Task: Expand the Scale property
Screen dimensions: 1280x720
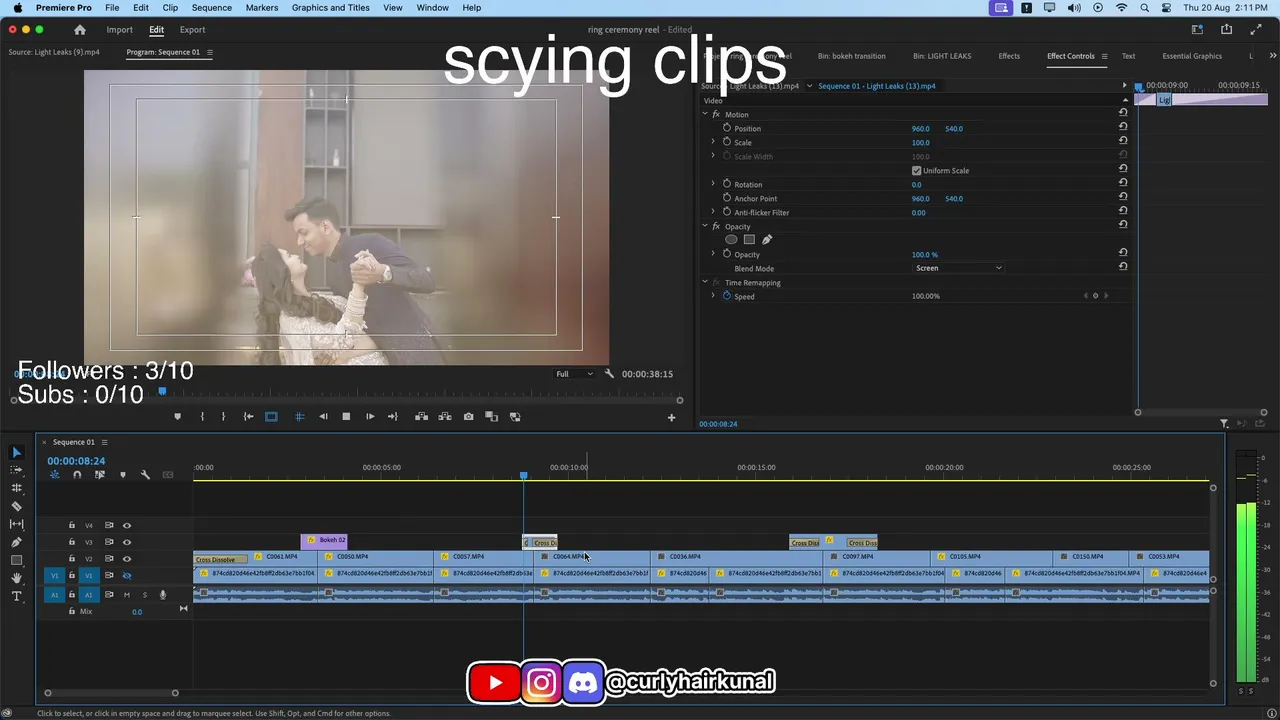Action: coord(713,142)
